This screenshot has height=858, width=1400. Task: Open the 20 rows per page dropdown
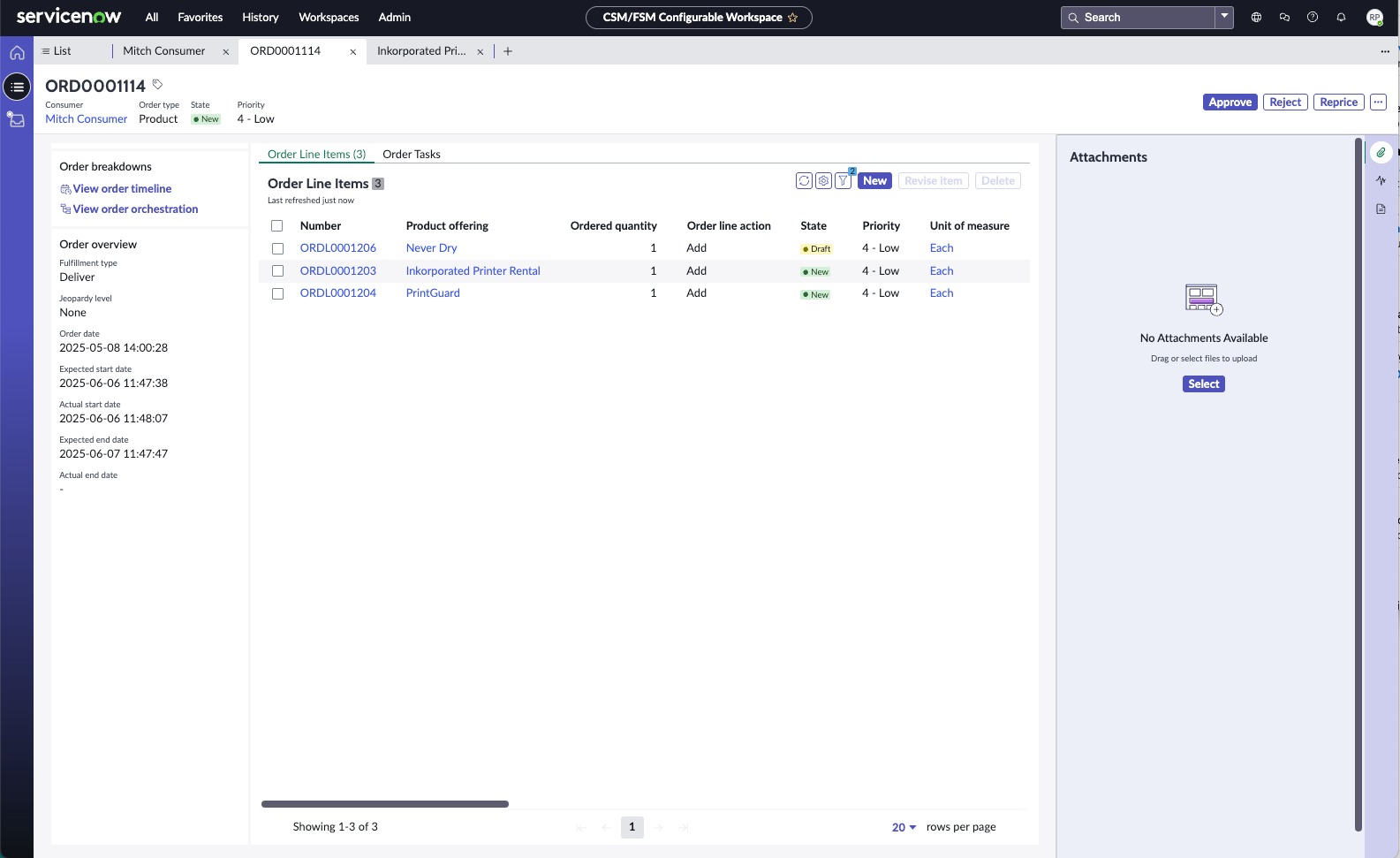click(x=904, y=827)
